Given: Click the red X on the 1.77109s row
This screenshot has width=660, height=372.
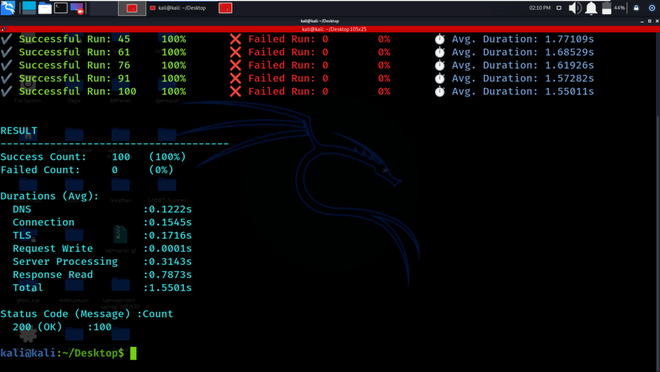Looking at the screenshot, I should pyautogui.click(x=236, y=39).
